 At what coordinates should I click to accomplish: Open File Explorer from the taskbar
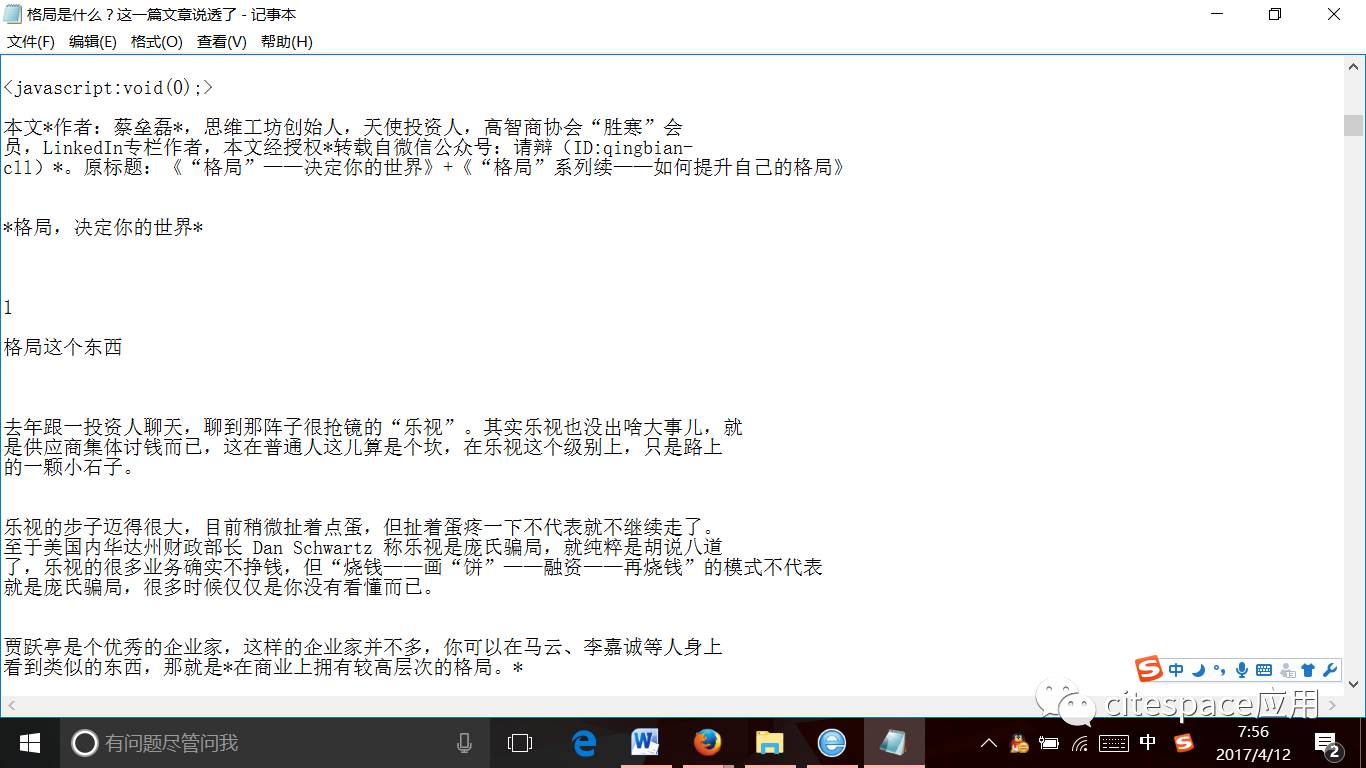tap(769, 743)
